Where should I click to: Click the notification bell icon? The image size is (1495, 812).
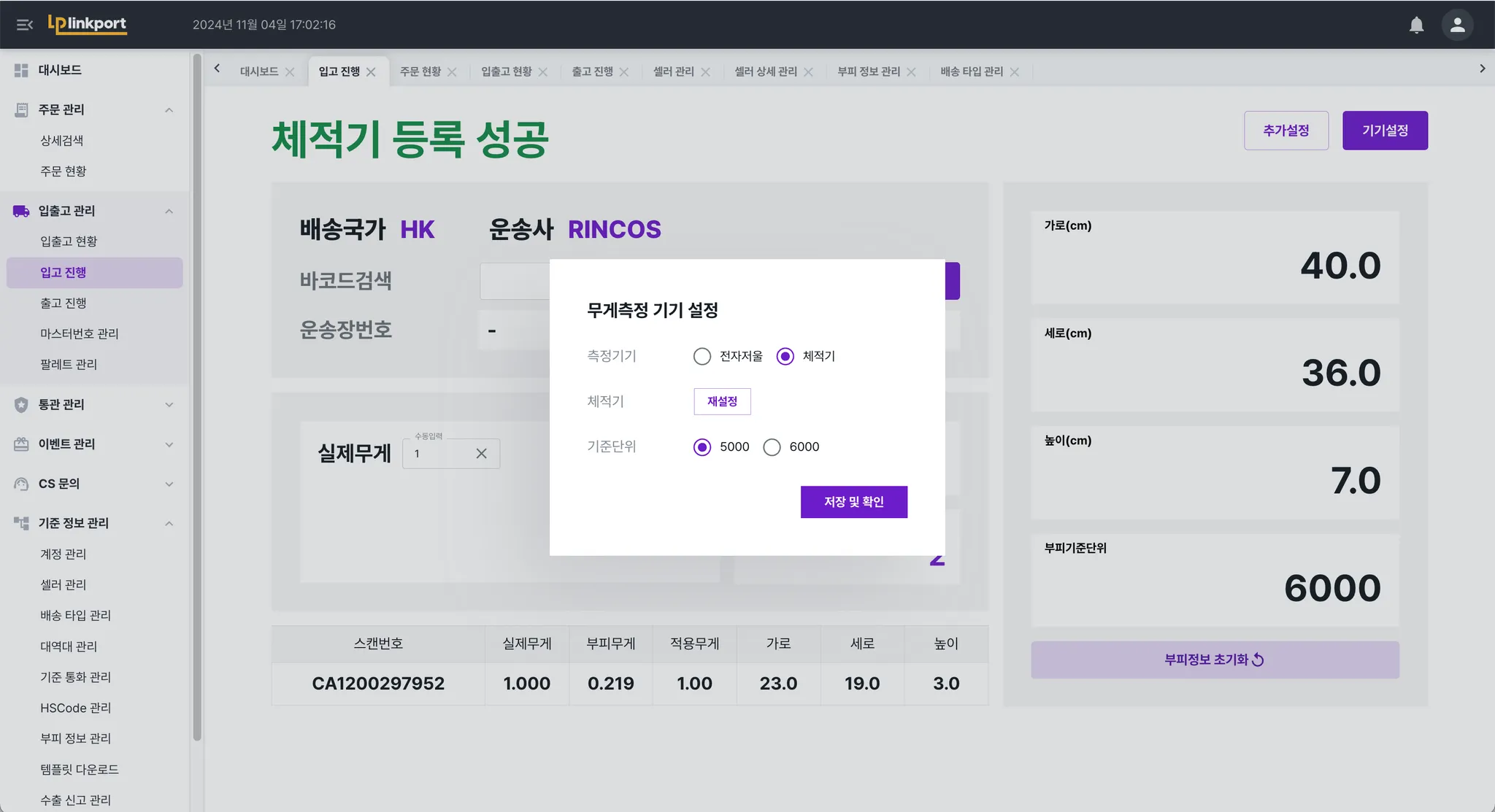[x=1416, y=25]
